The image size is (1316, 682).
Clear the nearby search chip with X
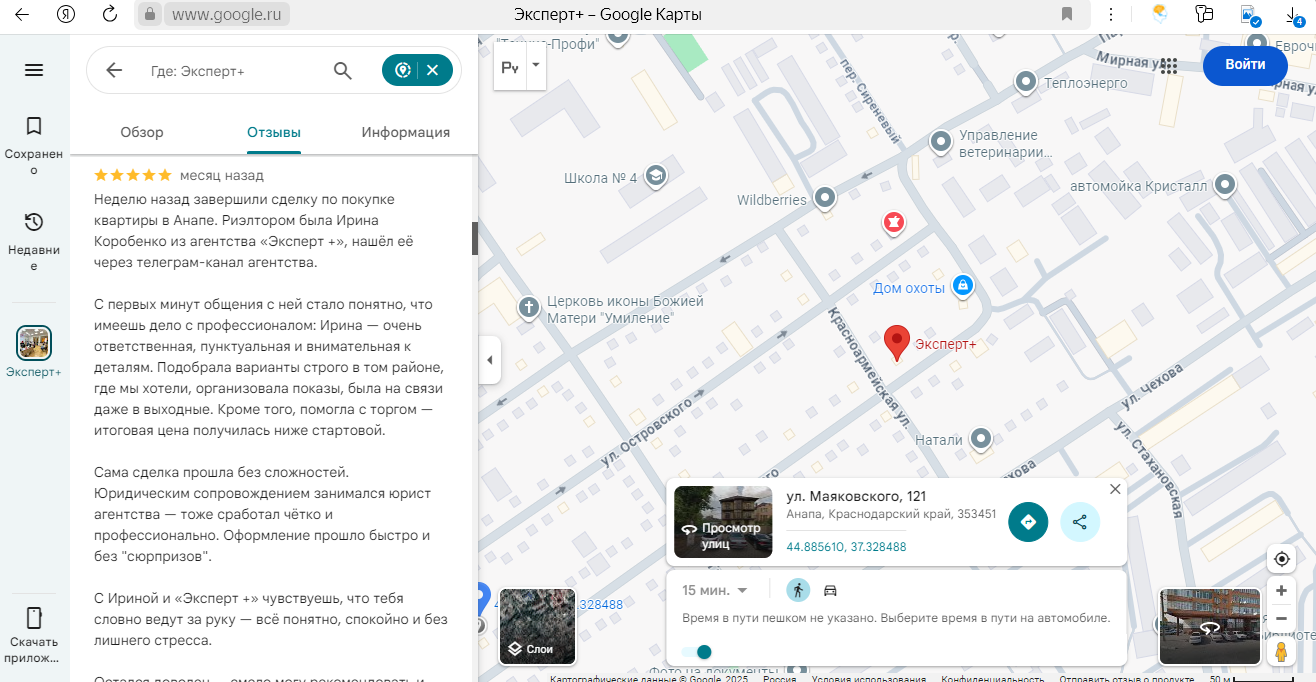(433, 70)
